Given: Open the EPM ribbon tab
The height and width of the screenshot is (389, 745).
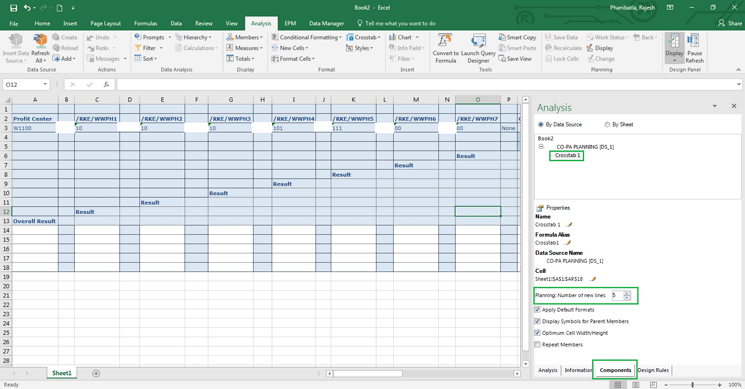Looking at the screenshot, I should click(290, 23).
